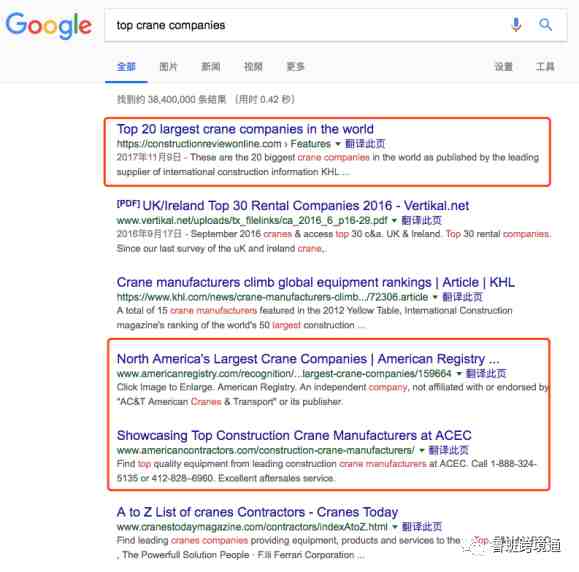This screenshot has height=572, width=579.
Task: Switch to the 新闻 (News) tab
Action: click(x=210, y=67)
